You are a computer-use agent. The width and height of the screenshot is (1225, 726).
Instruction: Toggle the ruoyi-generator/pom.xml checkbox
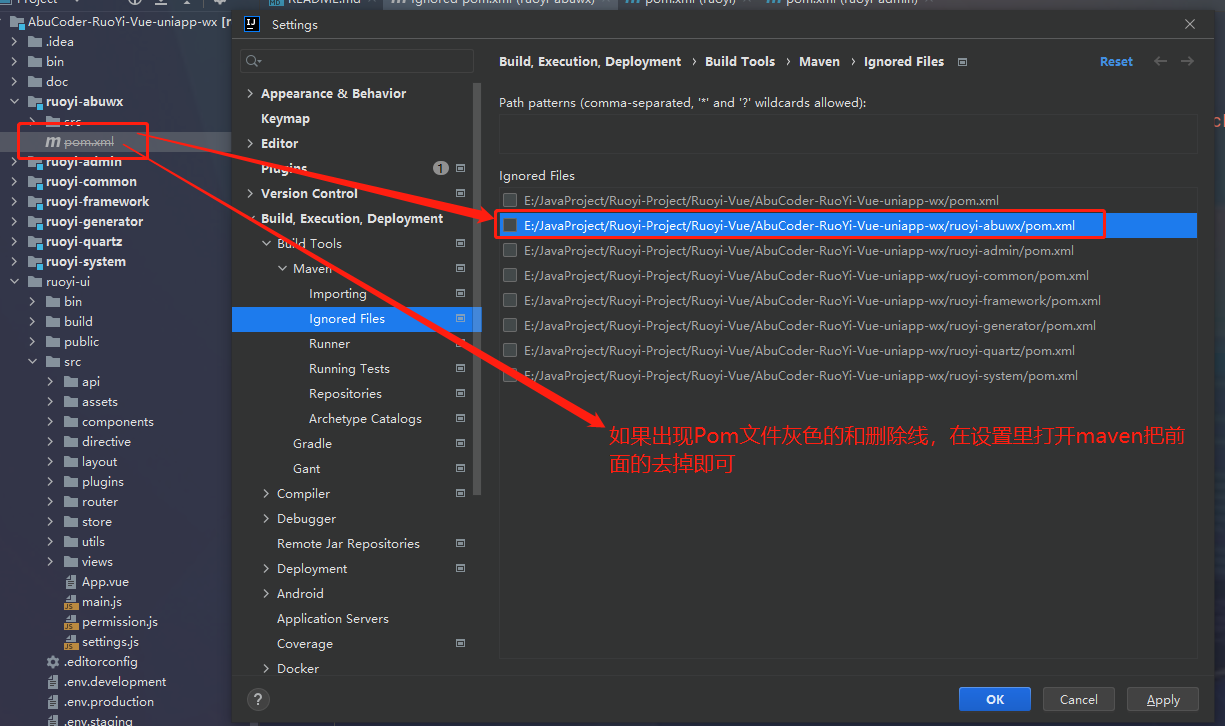[x=511, y=325]
